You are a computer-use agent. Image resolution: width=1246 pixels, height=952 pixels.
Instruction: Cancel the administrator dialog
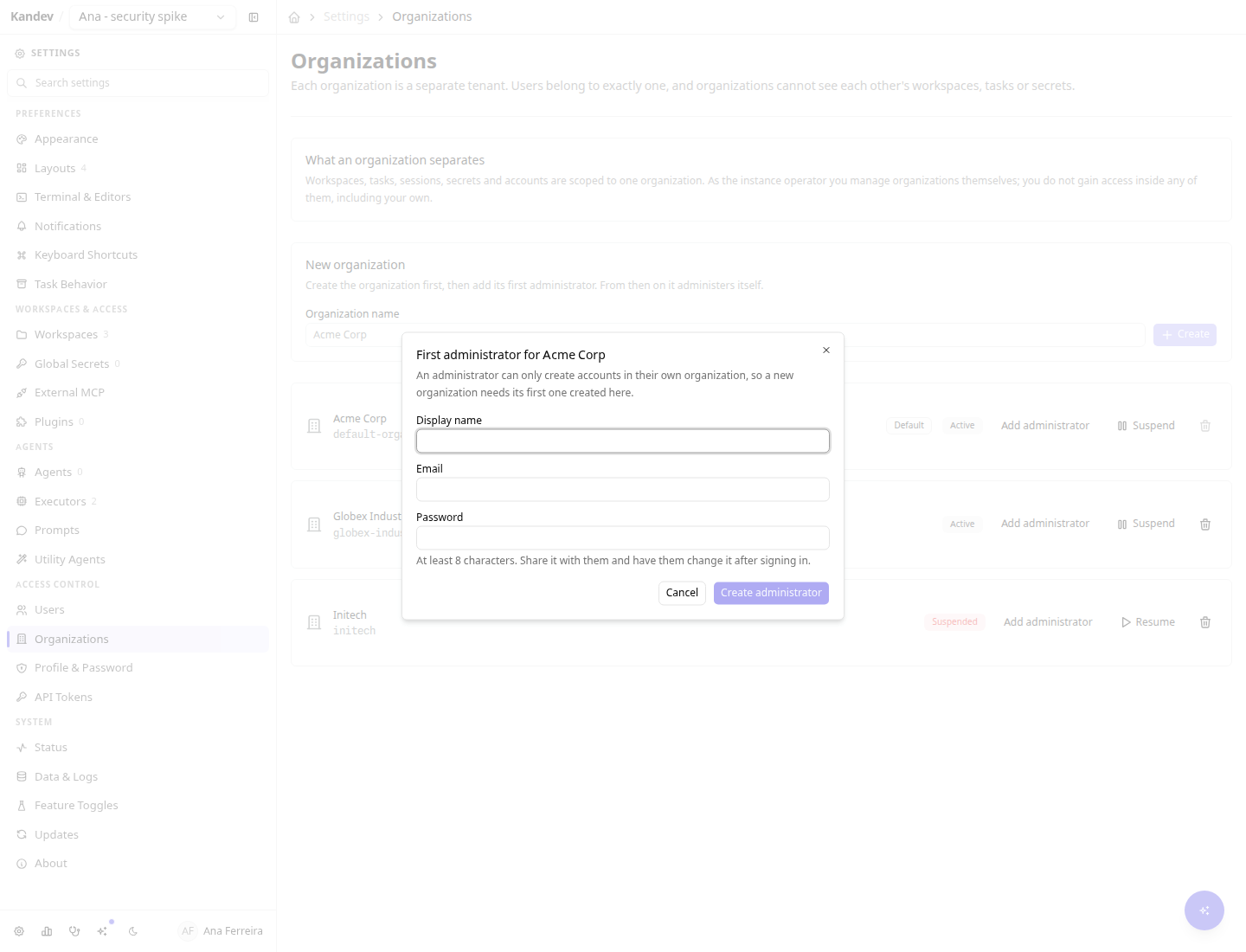click(682, 593)
